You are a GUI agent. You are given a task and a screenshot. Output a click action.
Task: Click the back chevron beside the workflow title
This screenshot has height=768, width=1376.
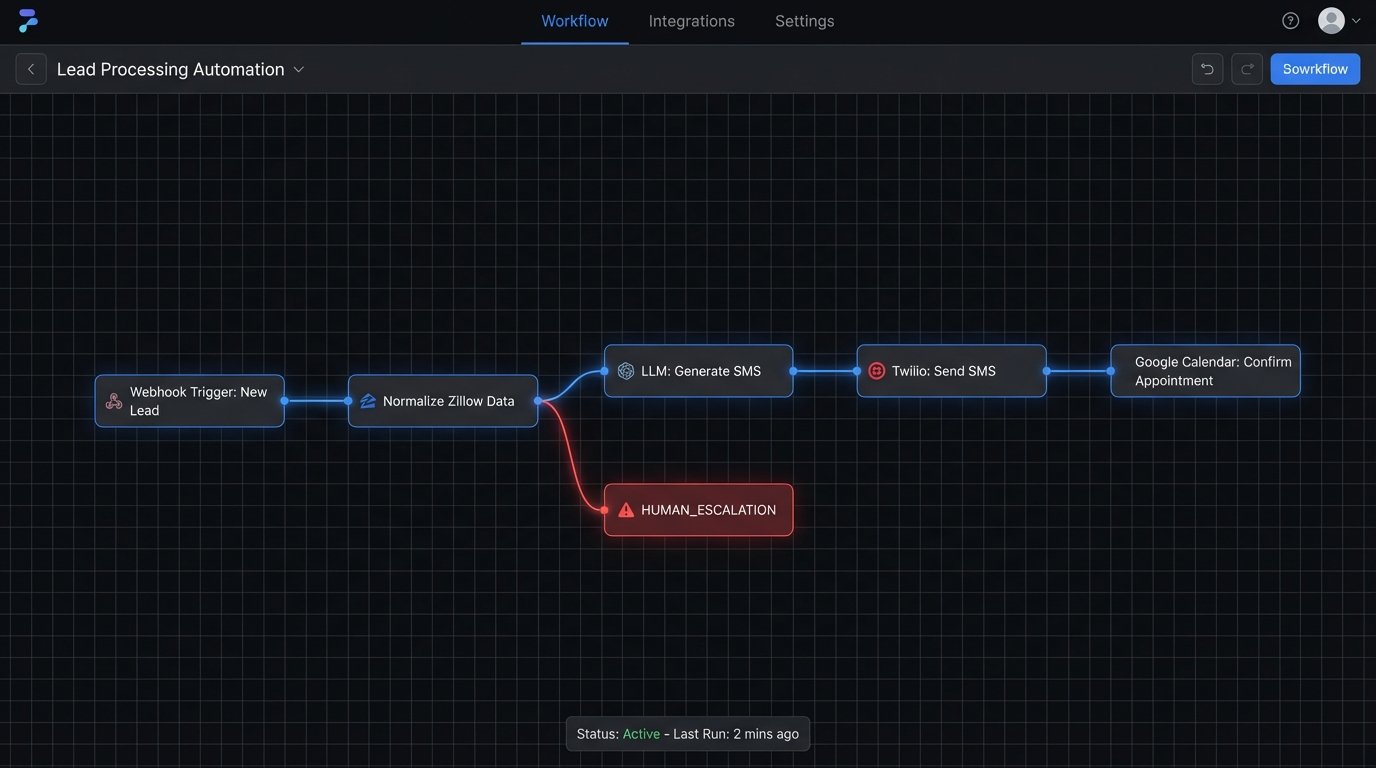point(30,68)
